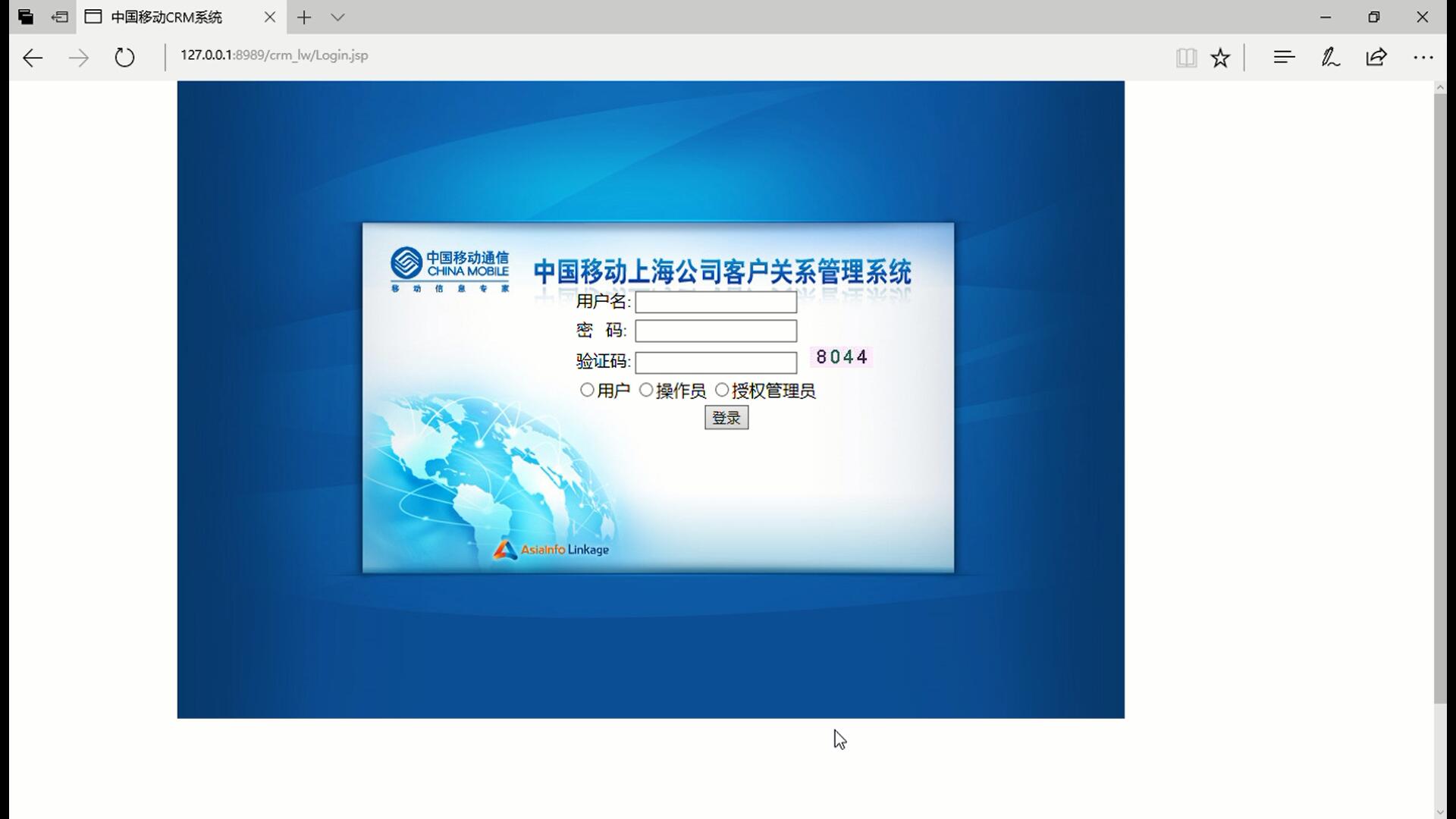This screenshot has width=1456, height=819.
Task: Click the address bar URL 127.0.0.1:8989
Action: coord(274,55)
